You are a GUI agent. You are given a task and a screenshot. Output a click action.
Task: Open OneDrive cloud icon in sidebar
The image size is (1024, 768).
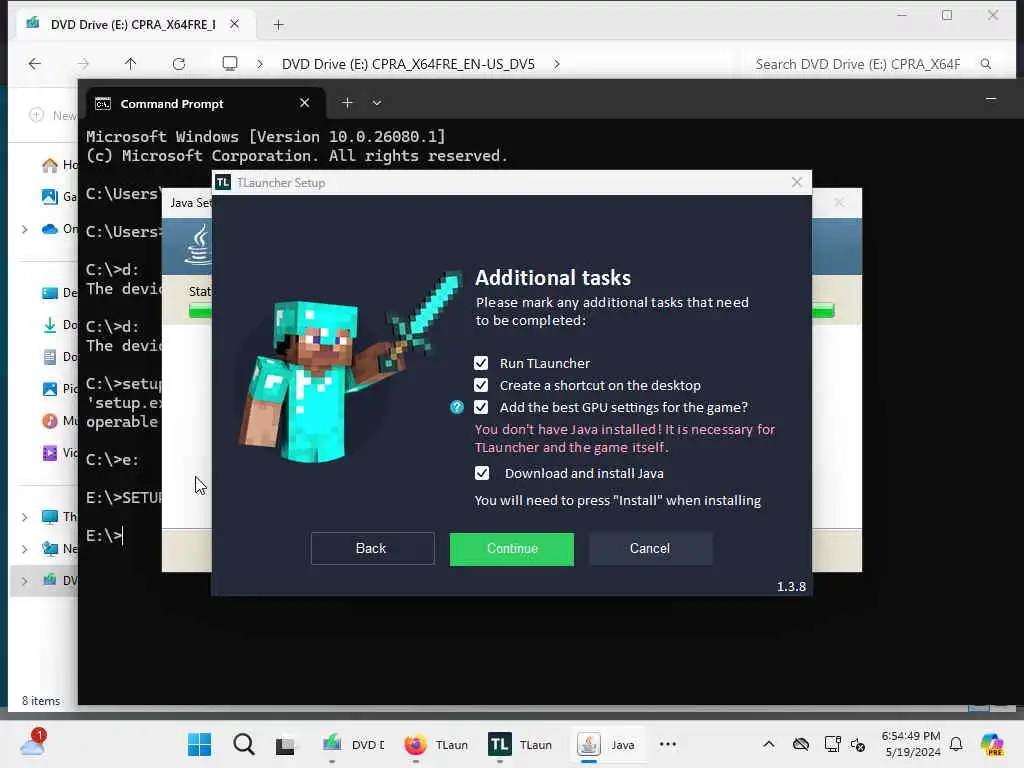[50, 229]
